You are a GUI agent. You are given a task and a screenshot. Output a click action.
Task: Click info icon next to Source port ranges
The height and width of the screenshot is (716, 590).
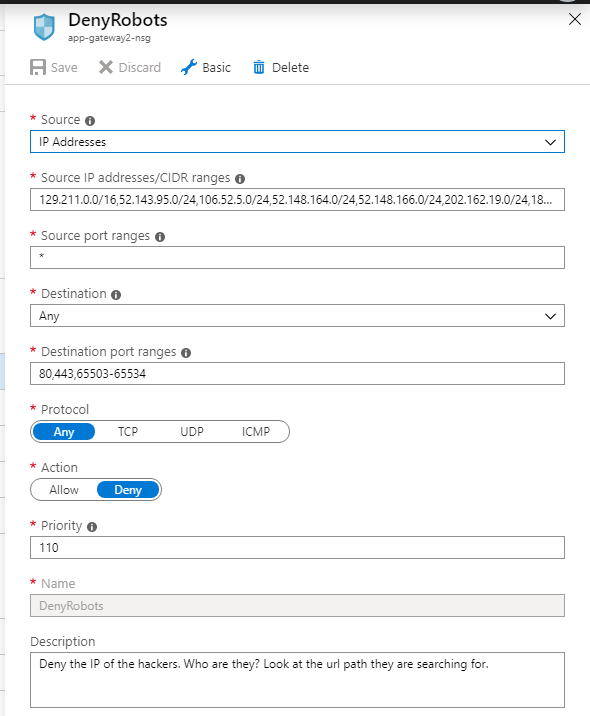[x=160, y=237]
